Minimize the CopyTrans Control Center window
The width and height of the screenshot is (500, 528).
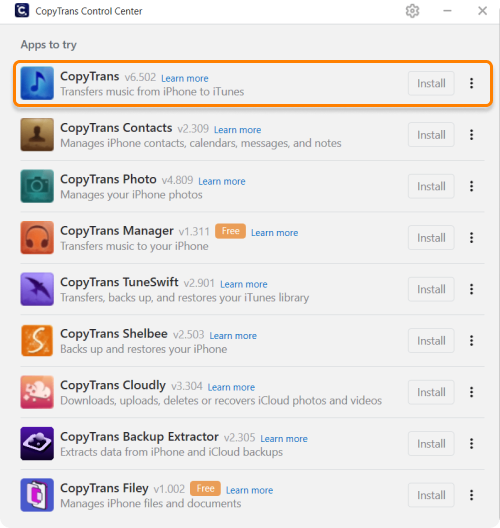[447, 11]
